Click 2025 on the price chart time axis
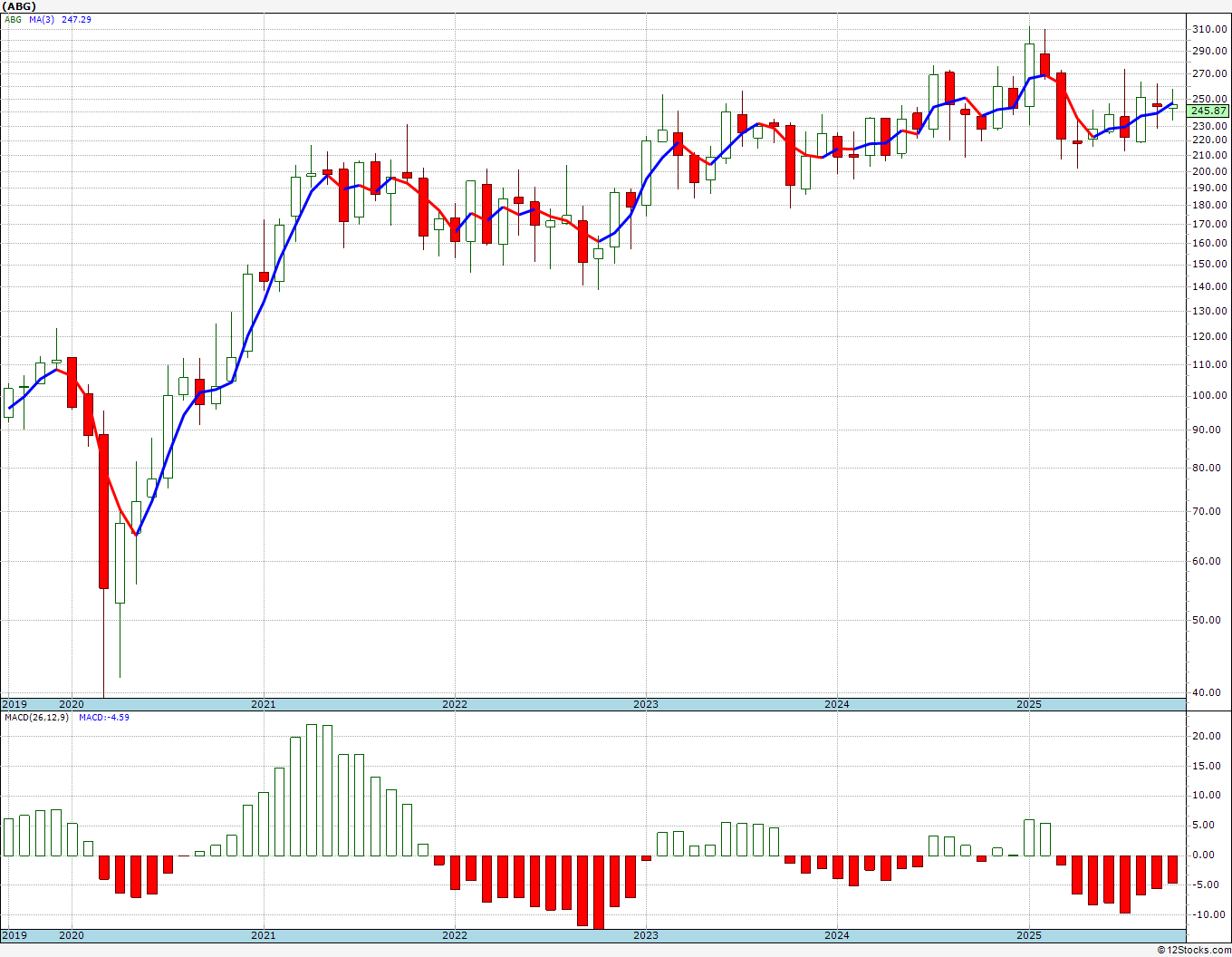Screen dimensions: 1232x957 [x=1028, y=704]
